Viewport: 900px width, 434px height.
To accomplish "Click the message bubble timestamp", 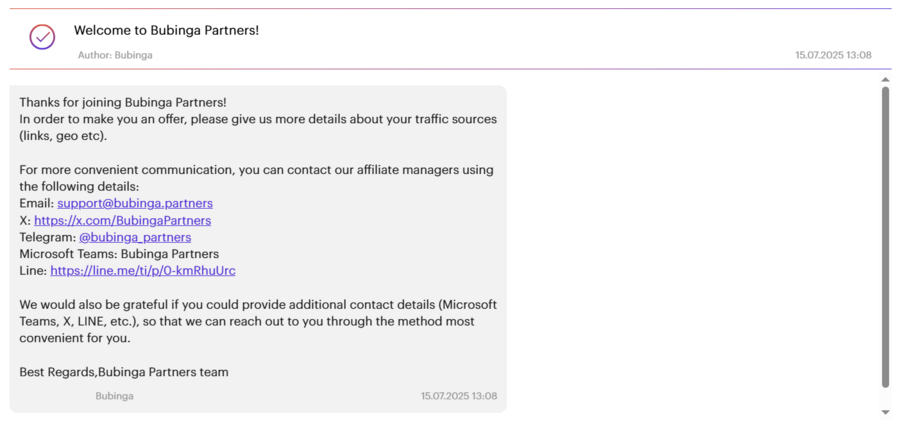I will click(x=459, y=396).
